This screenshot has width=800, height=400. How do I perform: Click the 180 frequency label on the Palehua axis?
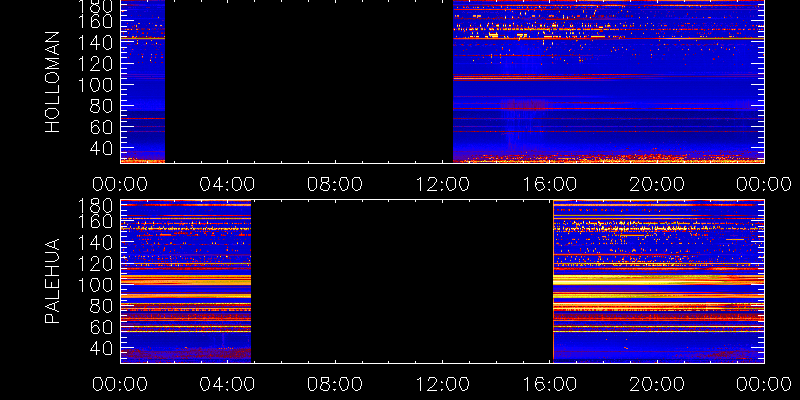[x=95, y=206]
